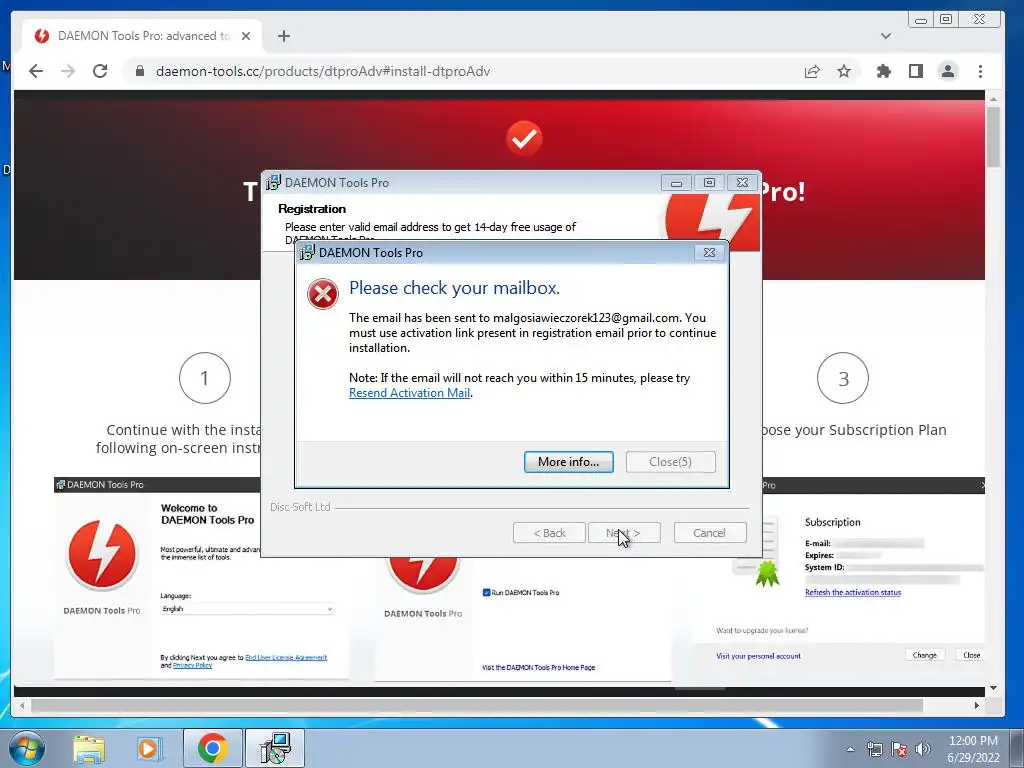Viewport: 1024px width, 768px height.
Task: Click the network tray icon
Action: (874, 749)
